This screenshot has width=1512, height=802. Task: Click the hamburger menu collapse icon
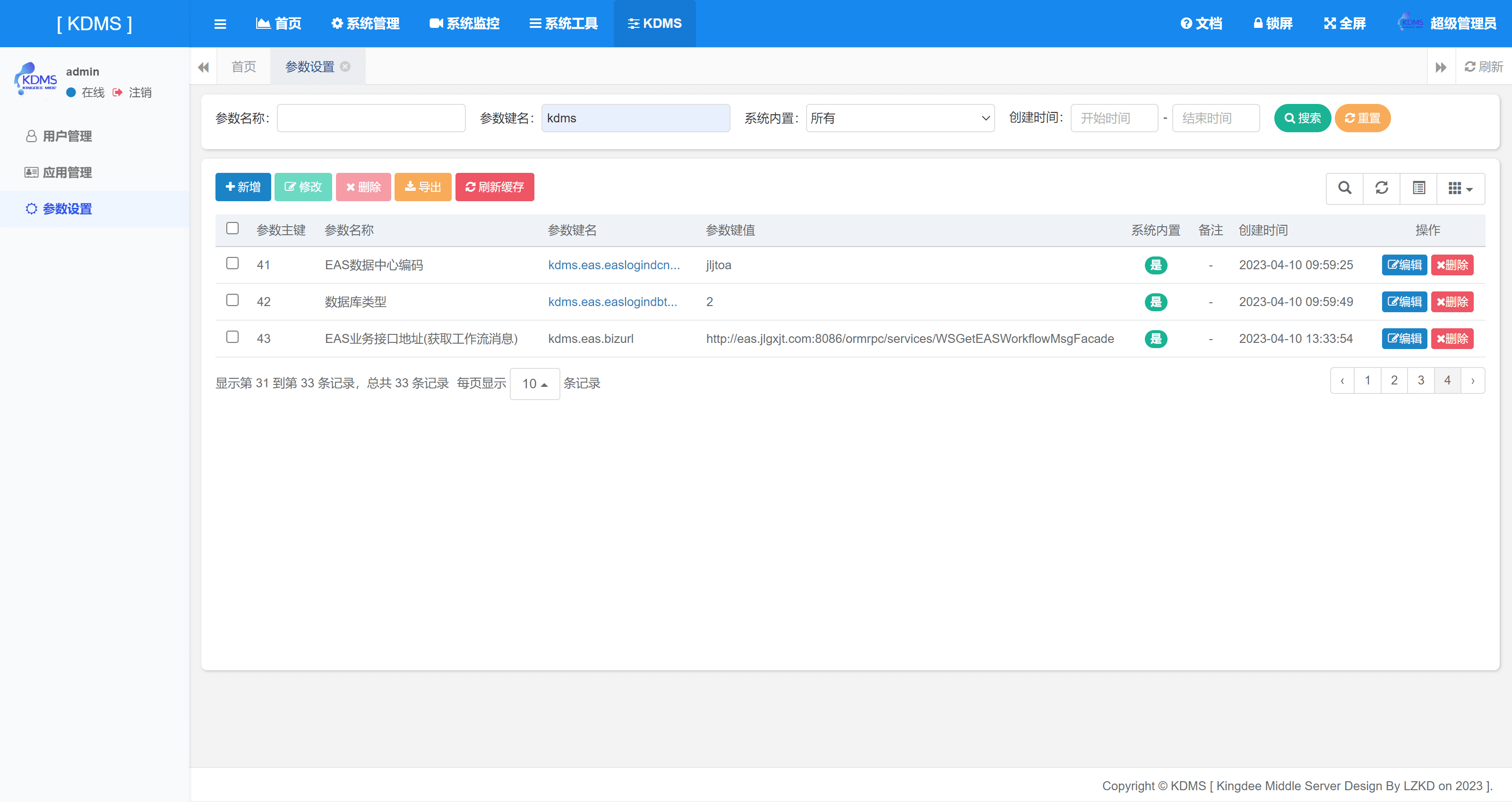click(220, 24)
